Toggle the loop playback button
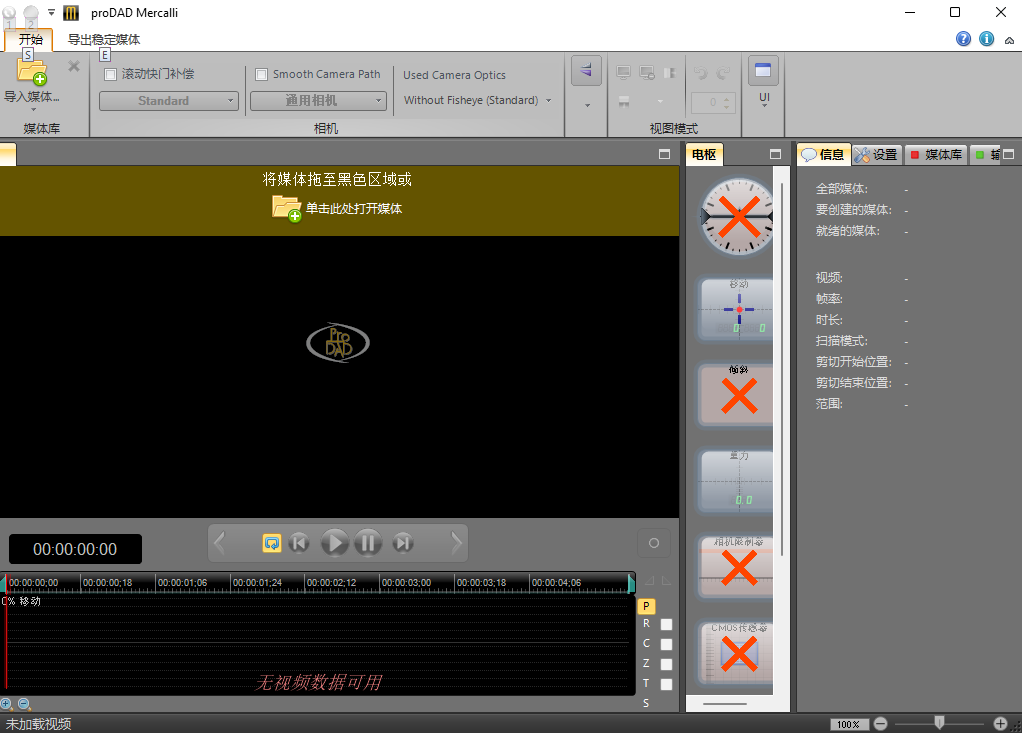1022x733 pixels. click(272, 543)
